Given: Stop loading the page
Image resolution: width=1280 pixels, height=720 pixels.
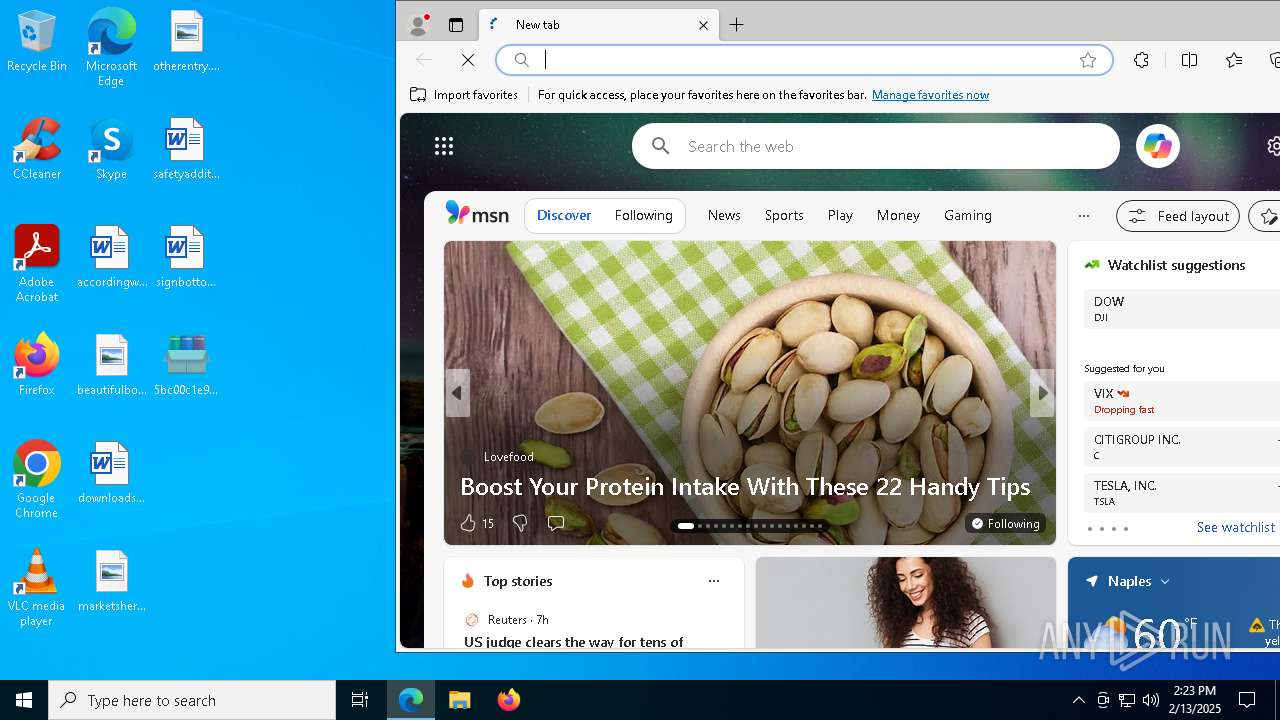Looking at the screenshot, I should point(468,60).
